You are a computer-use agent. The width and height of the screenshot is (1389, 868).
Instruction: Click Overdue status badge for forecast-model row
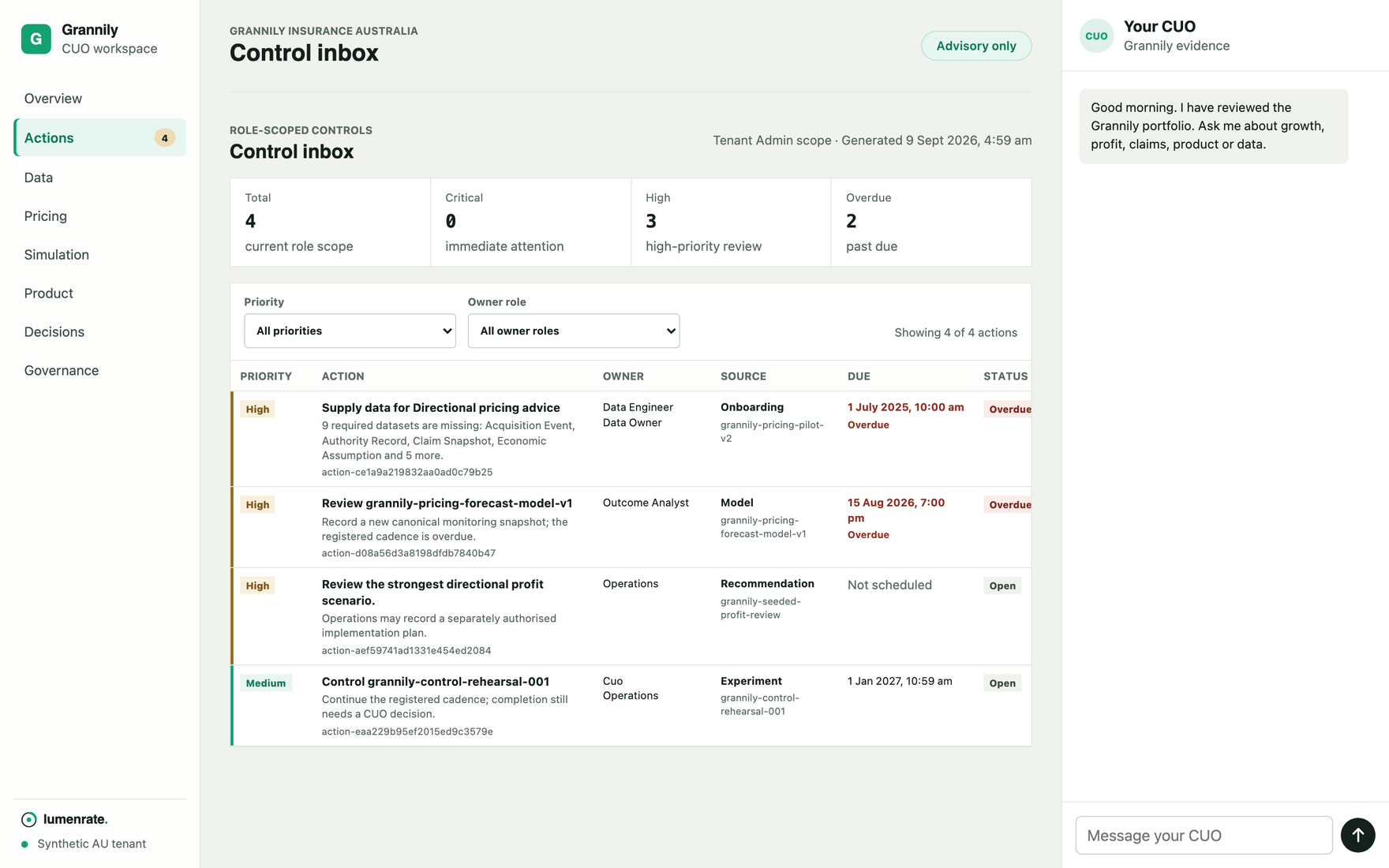point(1008,505)
